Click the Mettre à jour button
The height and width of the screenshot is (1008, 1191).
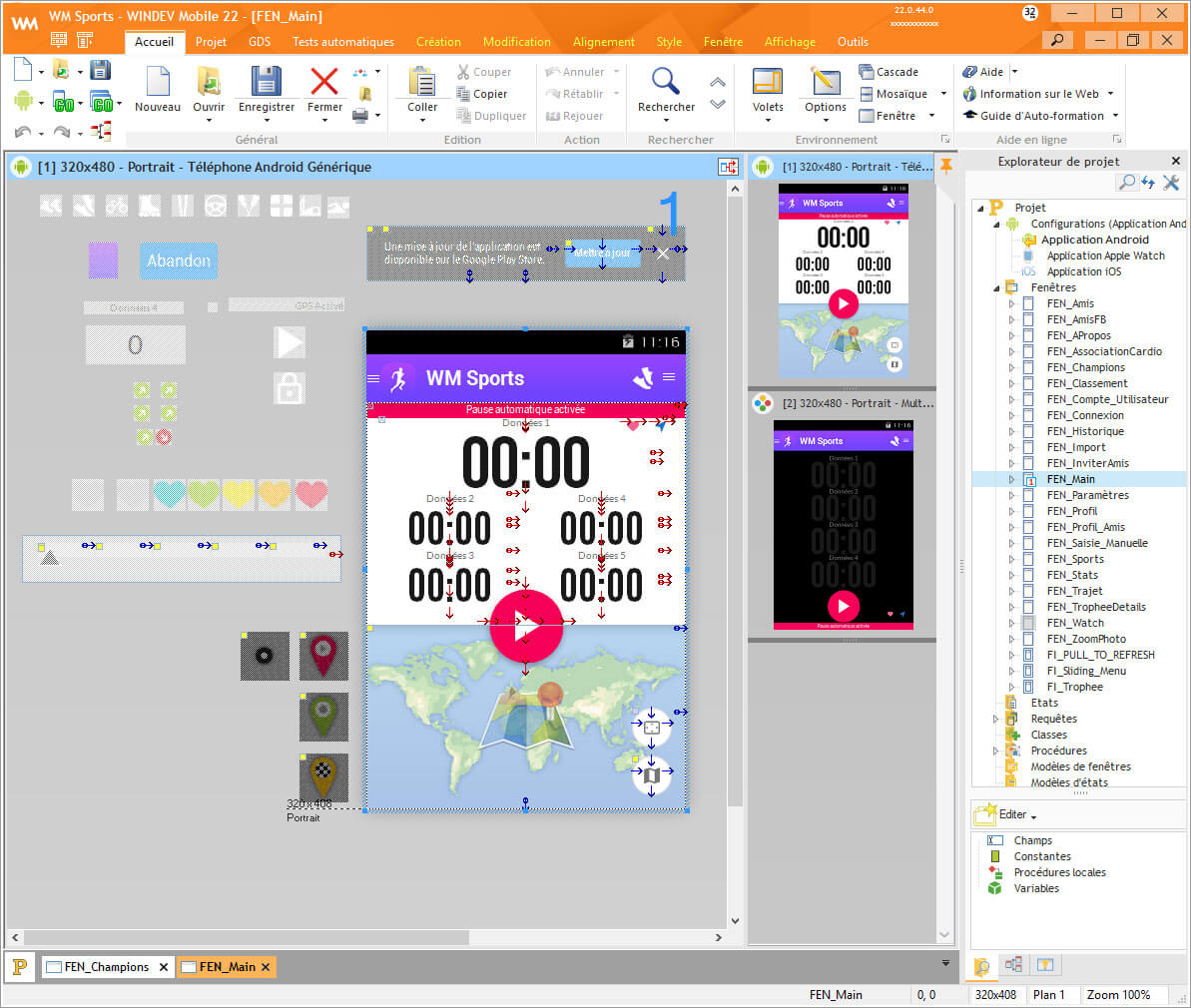602,252
